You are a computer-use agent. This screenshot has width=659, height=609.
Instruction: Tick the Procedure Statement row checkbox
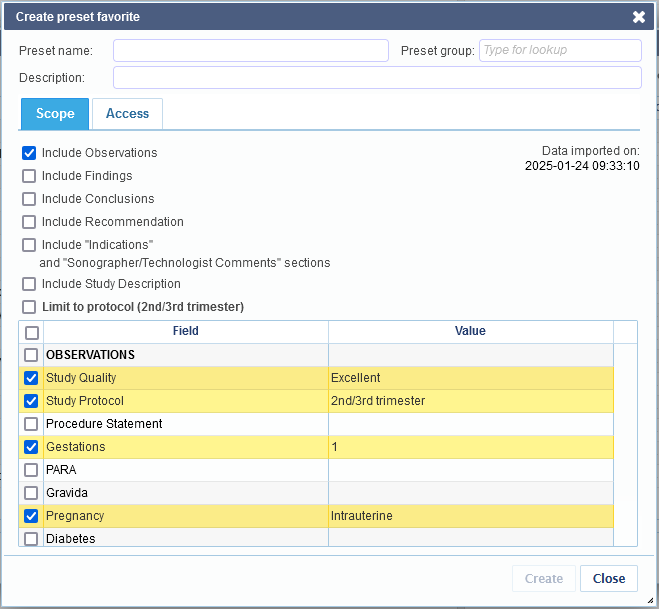click(31, 424)
